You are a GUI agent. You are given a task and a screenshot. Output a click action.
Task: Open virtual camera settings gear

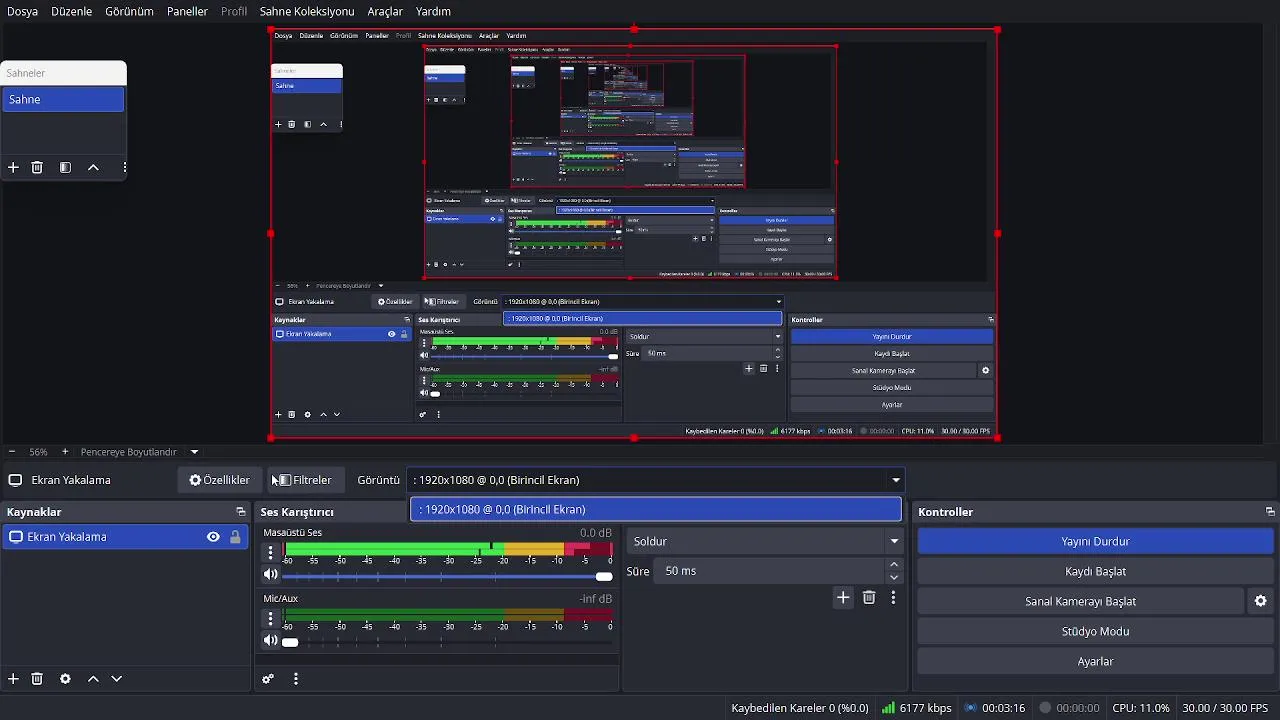[x=1260, y=601]
